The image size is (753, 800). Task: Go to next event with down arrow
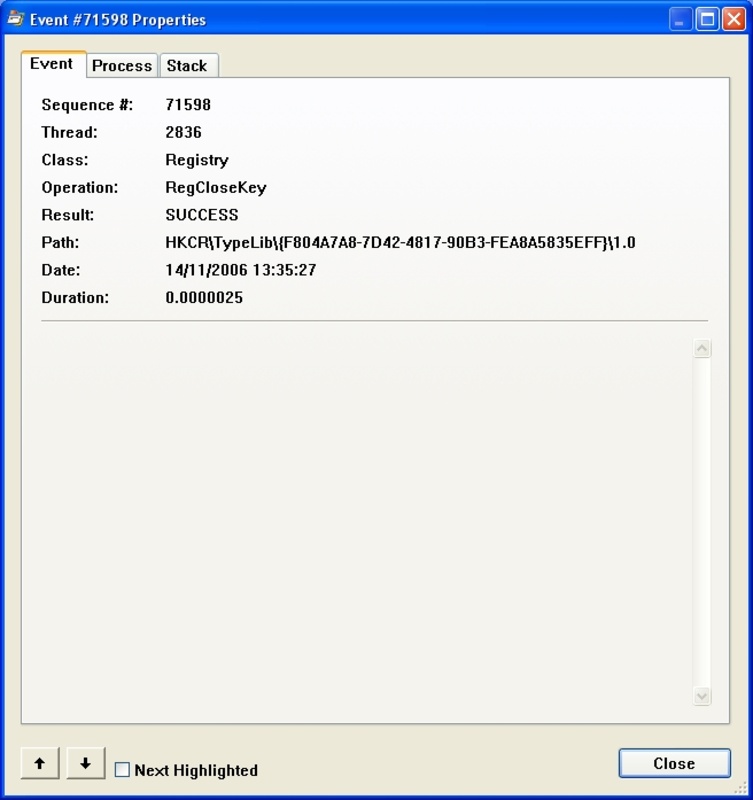[x=86, y=763]
